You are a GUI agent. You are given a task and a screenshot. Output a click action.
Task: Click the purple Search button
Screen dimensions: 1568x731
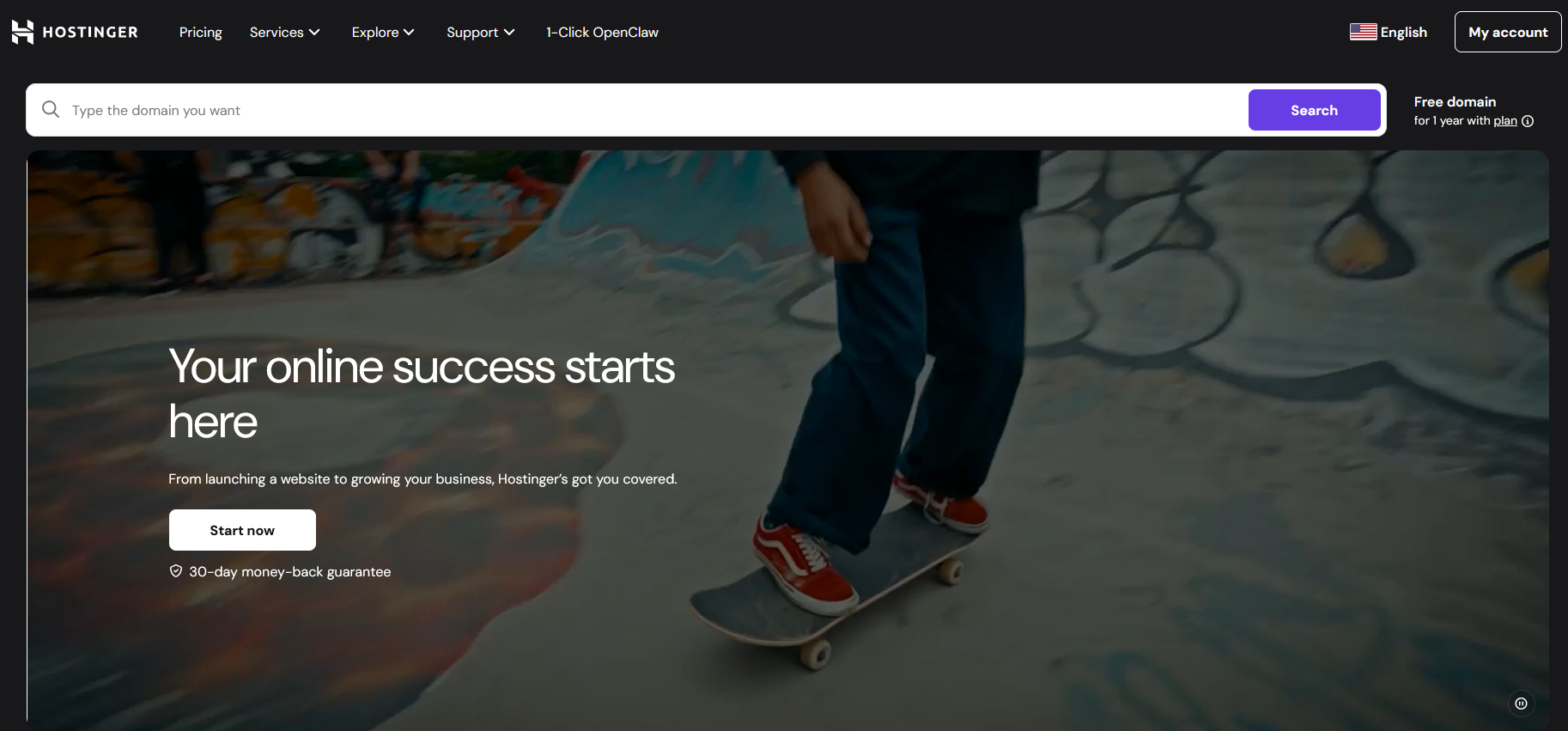[x=1314, y=110]
